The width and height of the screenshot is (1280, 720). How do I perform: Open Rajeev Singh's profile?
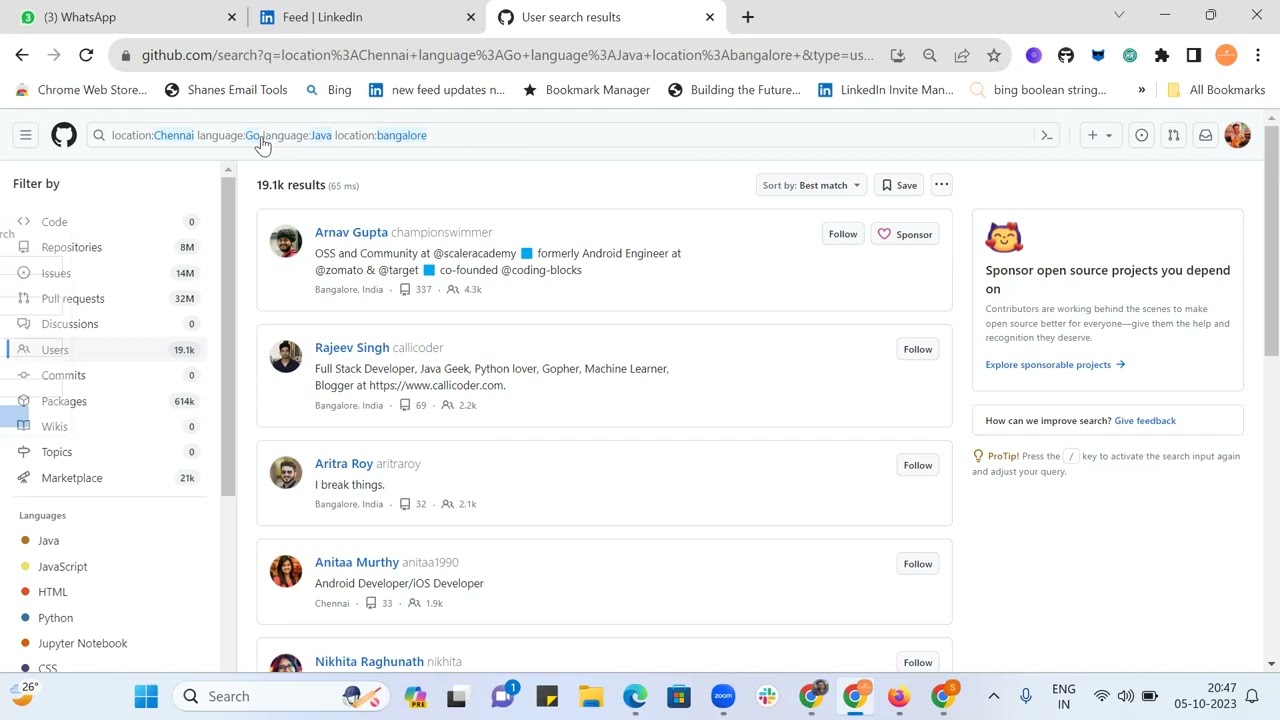[x=352, y=348]
